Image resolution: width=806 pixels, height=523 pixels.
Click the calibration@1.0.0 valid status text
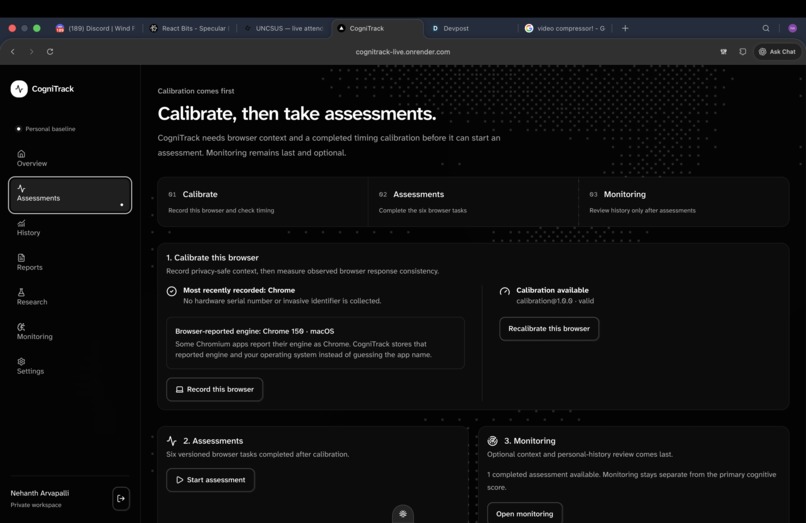555,301
